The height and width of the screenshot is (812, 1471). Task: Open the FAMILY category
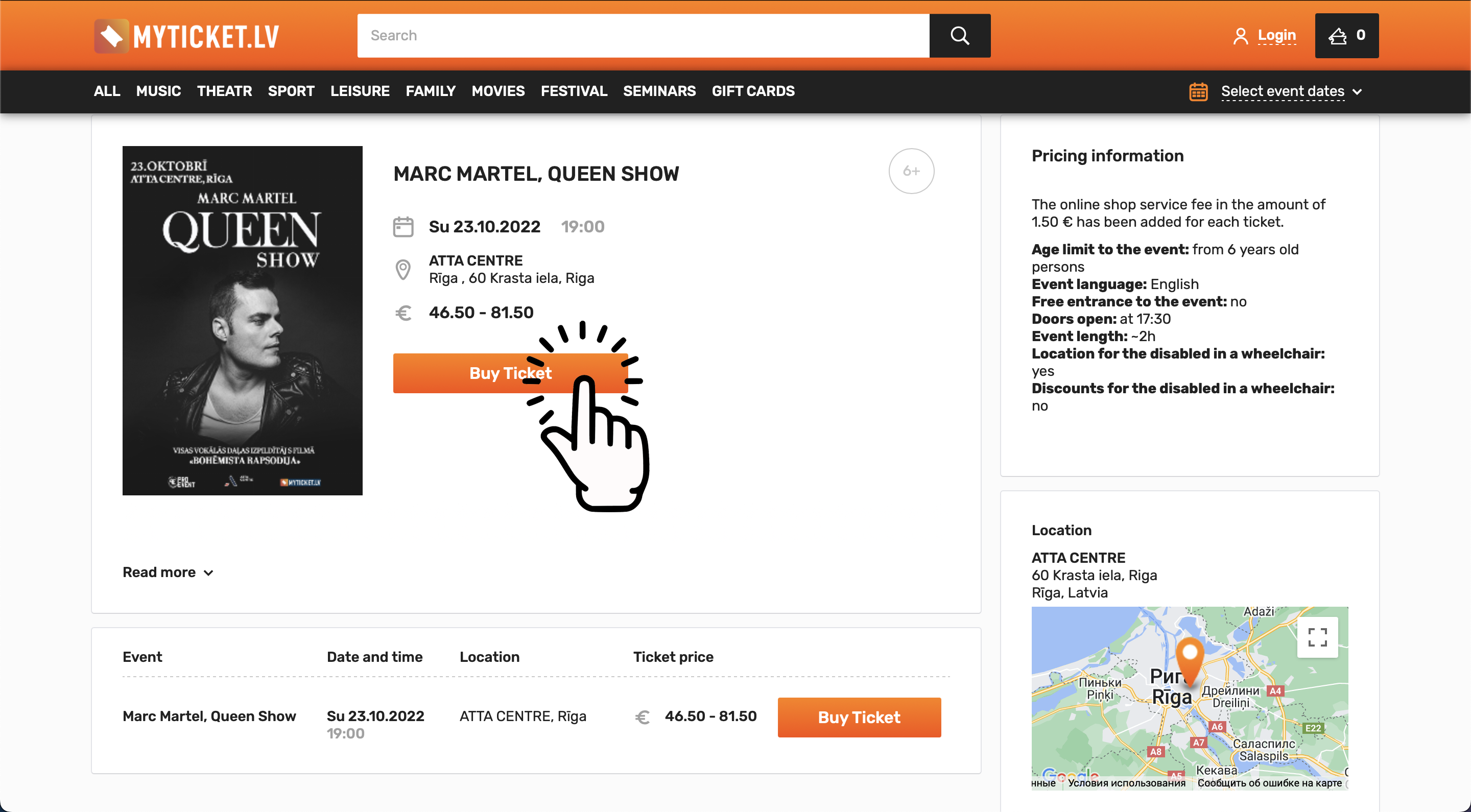[x=430, y=91]
